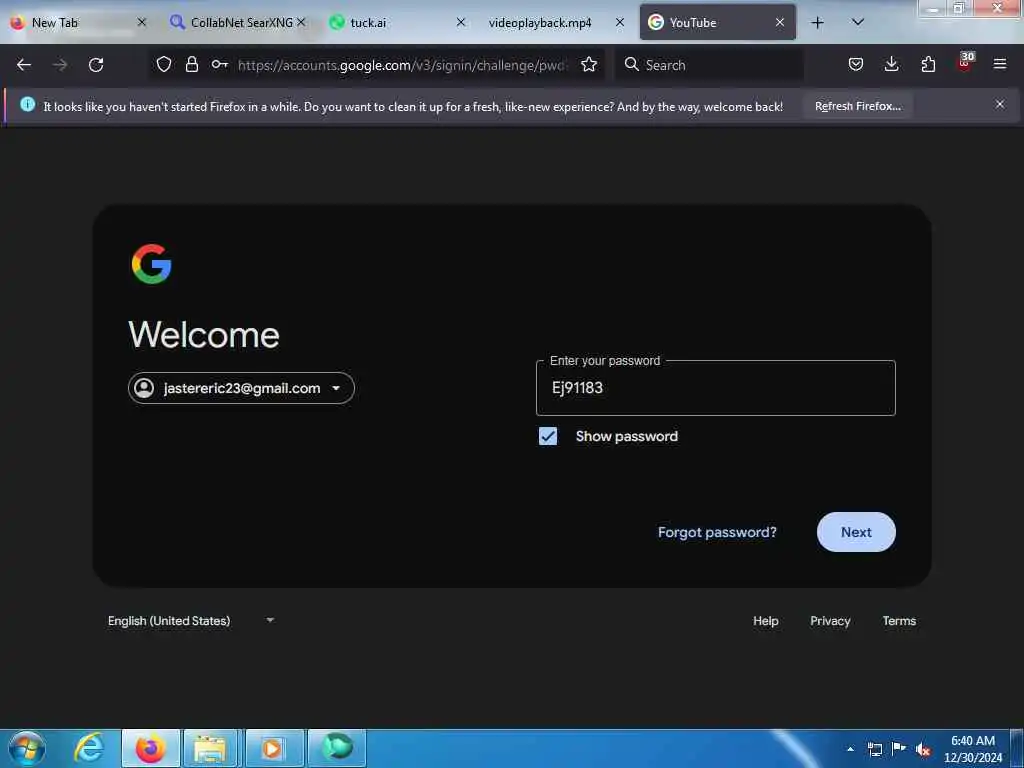Click the uBlock extension icon showing 30
Viewport: 1024px width, 768px height.
965,63
